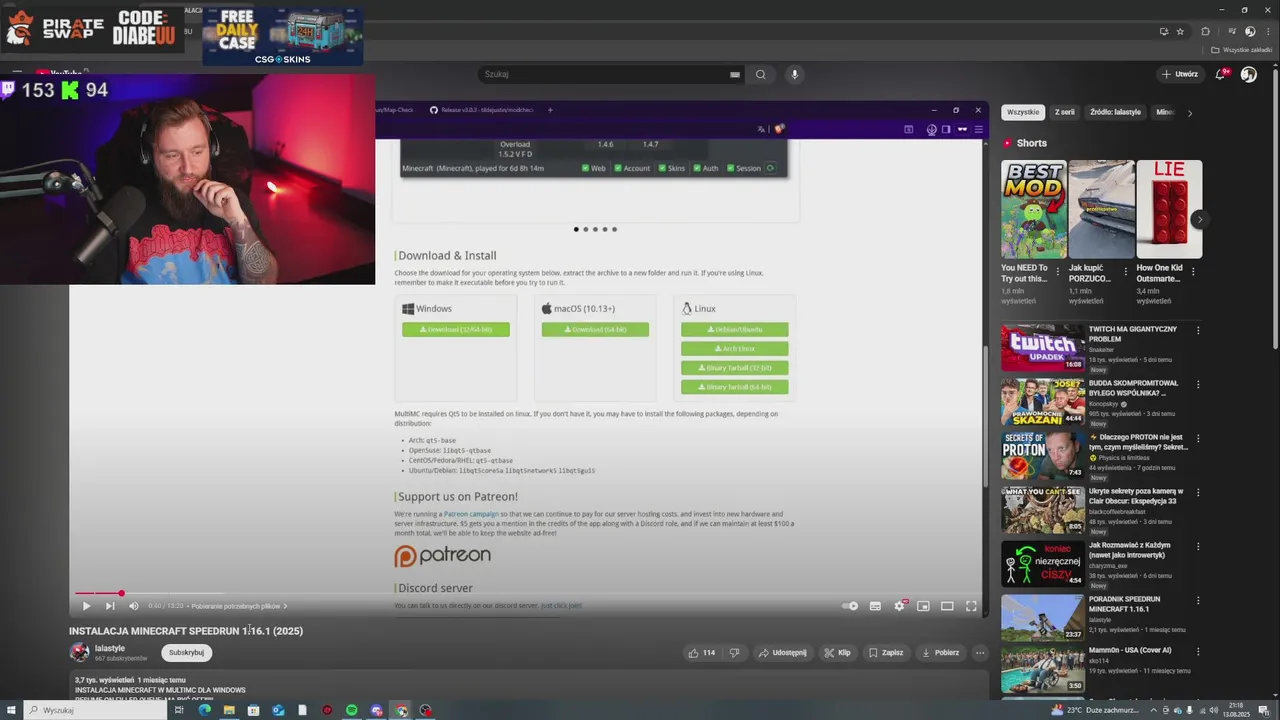Dislike the video

tap(734, 653)
